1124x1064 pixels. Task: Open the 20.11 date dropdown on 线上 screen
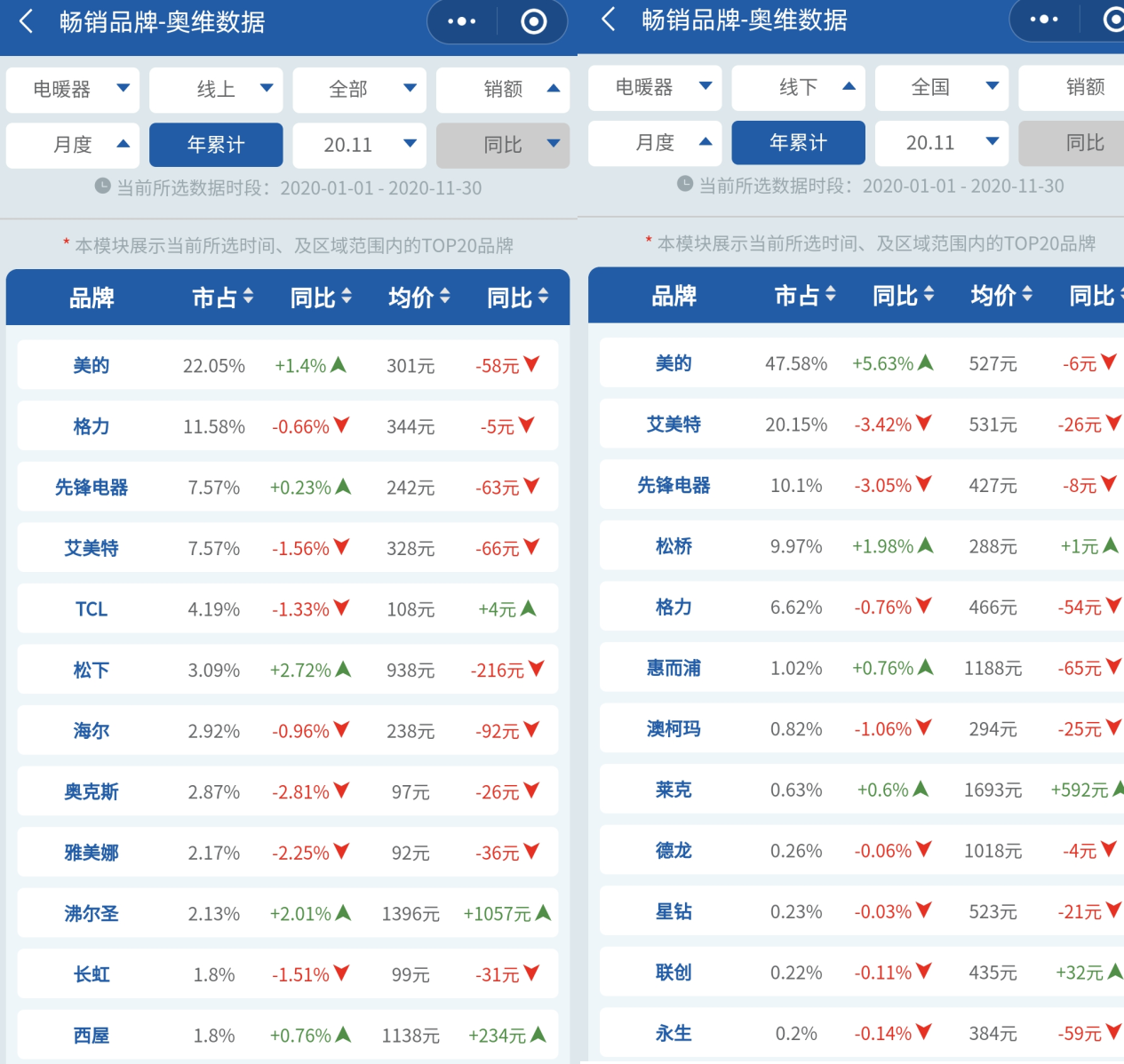coord(359,145)
